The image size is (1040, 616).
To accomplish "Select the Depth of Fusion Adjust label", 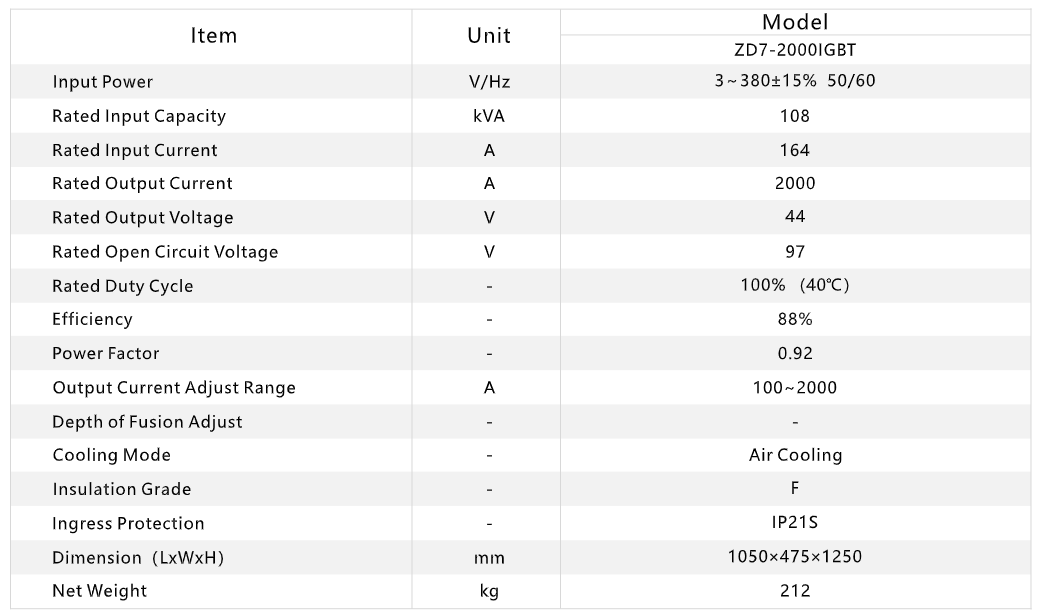I will 147,422.
